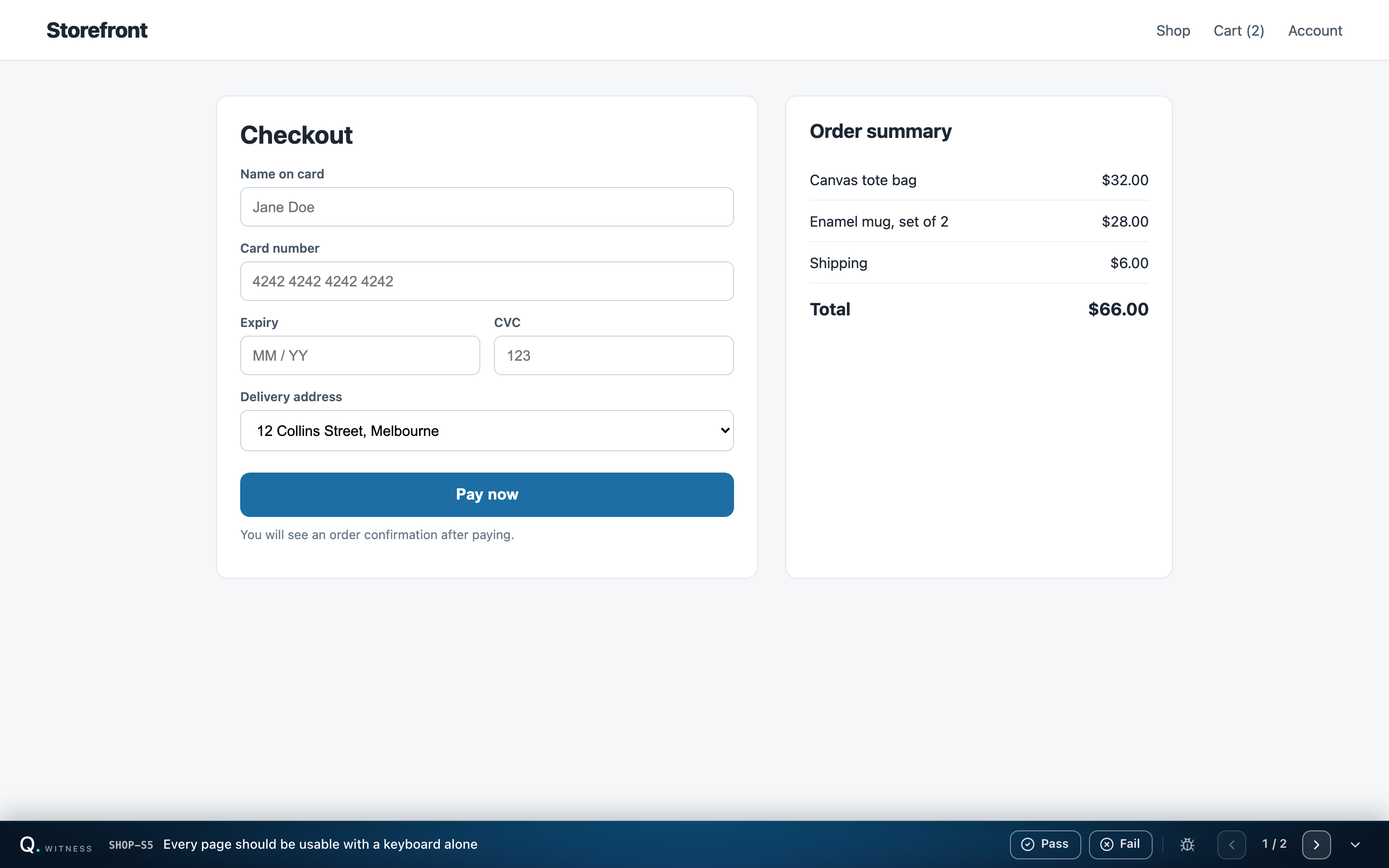The height and width of the screenshot is (868, 1389).
Task: Focus the CVC field
Action: [613, 355]
